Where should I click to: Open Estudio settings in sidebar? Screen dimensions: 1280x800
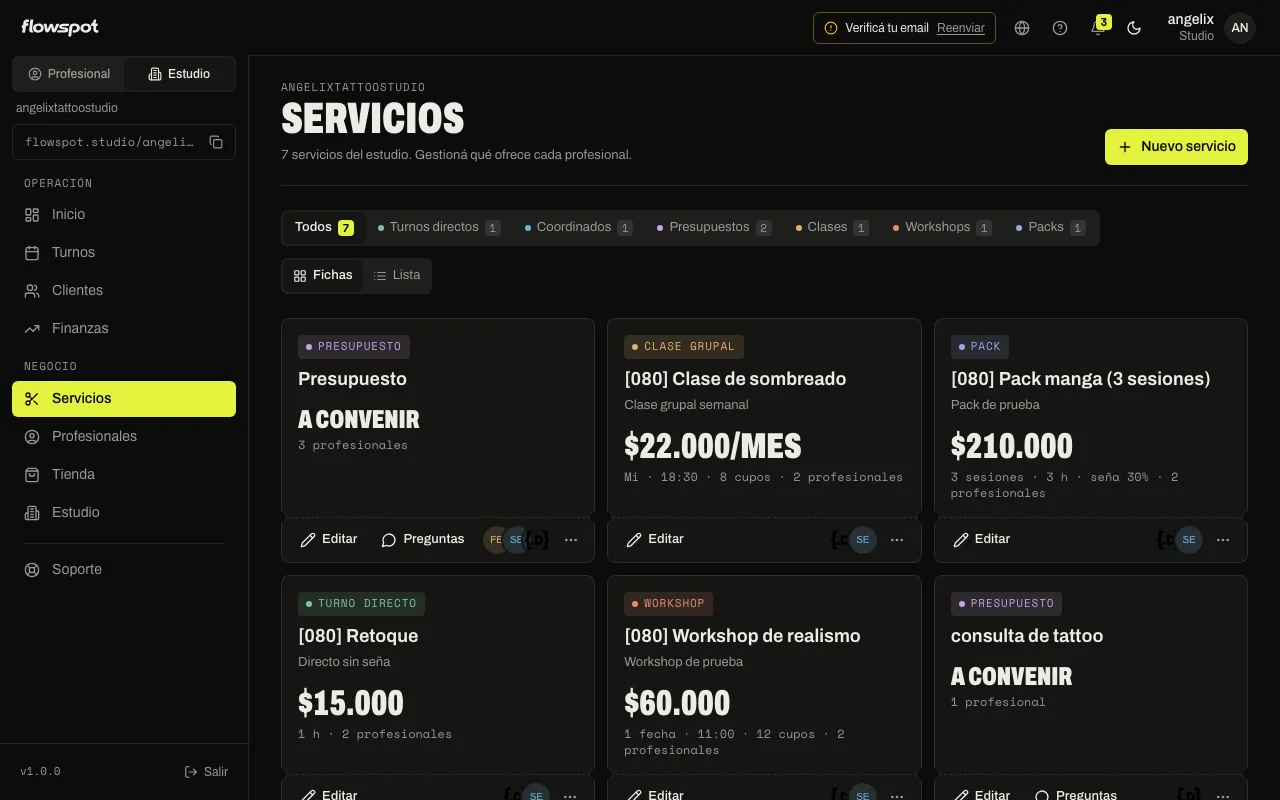tap(124, 513)
